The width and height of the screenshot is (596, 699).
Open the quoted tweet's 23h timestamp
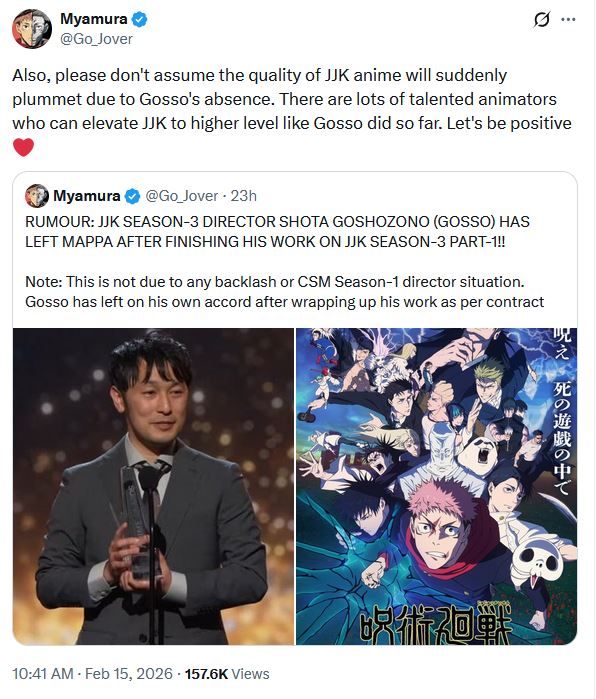click(243, 196)
